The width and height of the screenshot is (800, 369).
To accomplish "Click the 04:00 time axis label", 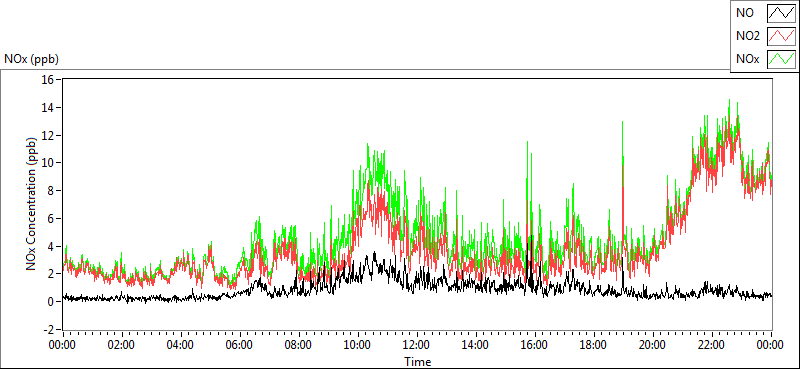I will click(x=181, y=345).
